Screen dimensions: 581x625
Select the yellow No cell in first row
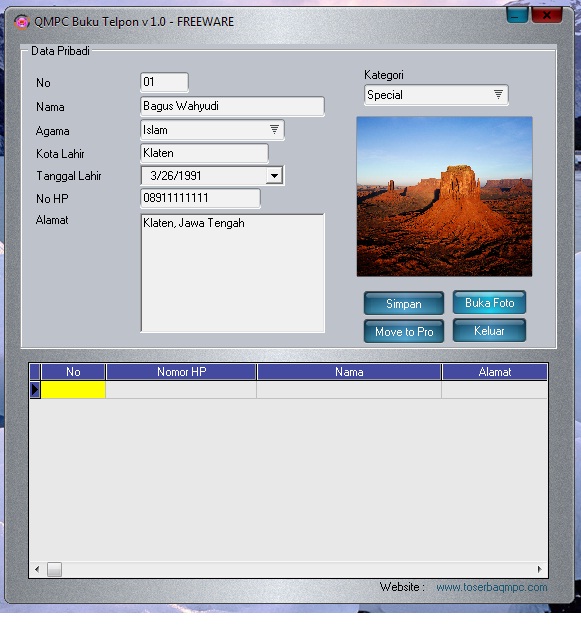click(73, 389)
